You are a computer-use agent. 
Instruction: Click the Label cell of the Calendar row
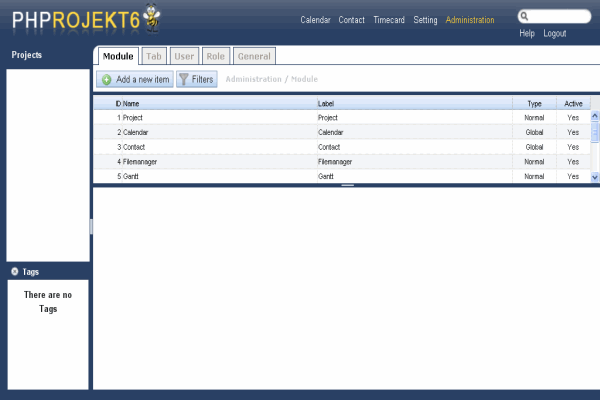click(x=415, y=132)
